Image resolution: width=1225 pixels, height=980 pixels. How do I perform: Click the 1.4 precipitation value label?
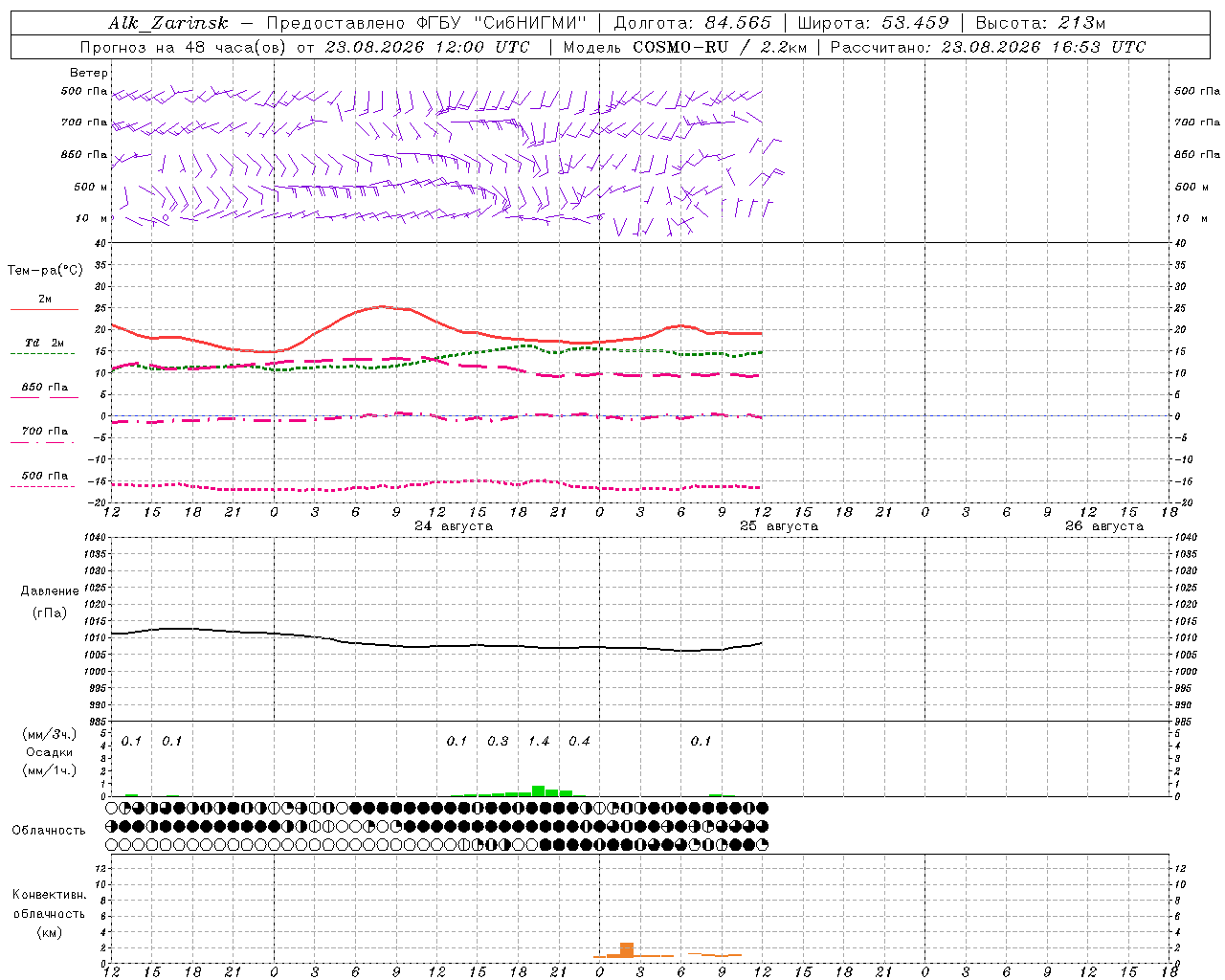click(539, 741)
